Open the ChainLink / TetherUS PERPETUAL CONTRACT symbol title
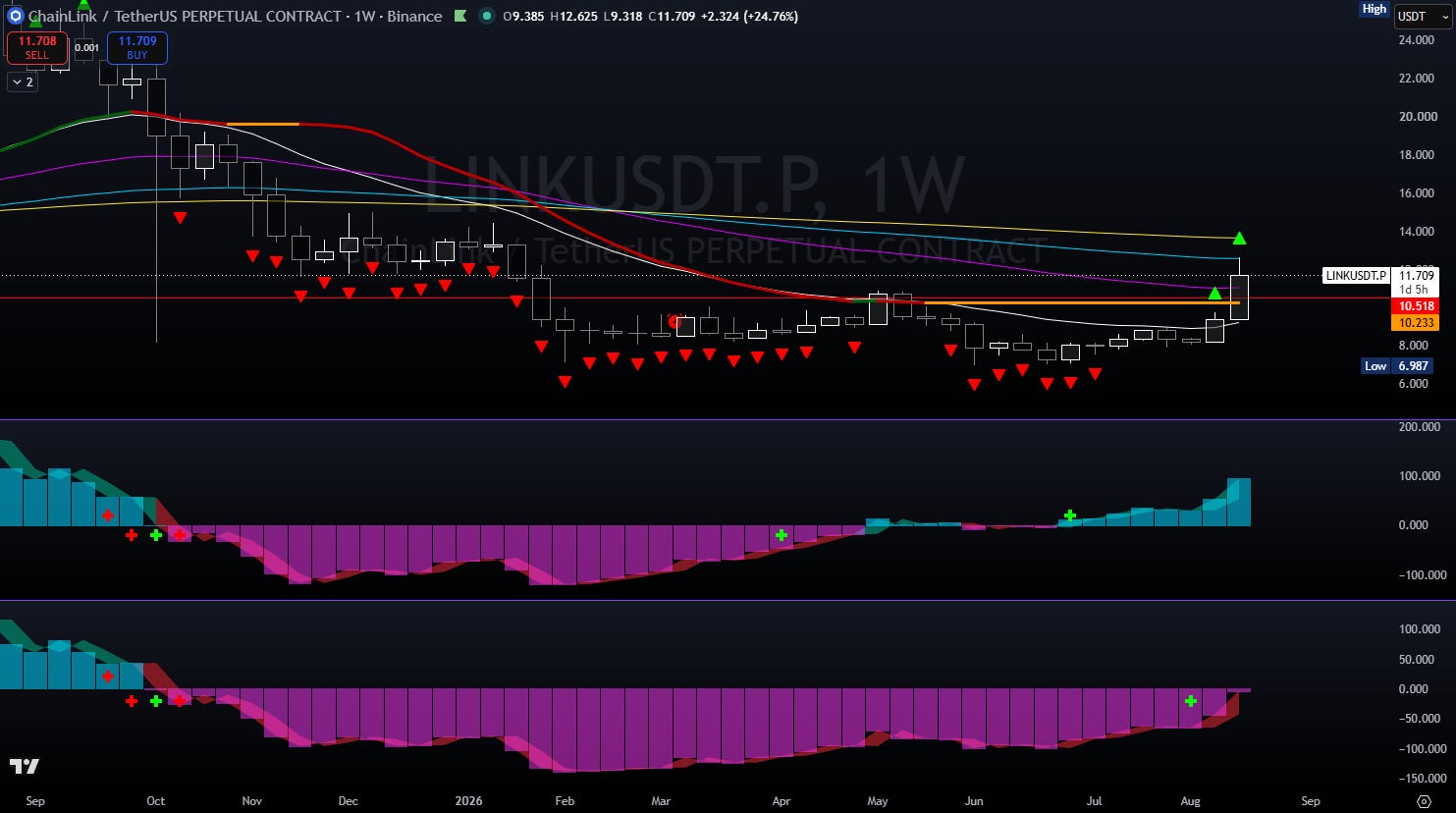 [185, 17]
